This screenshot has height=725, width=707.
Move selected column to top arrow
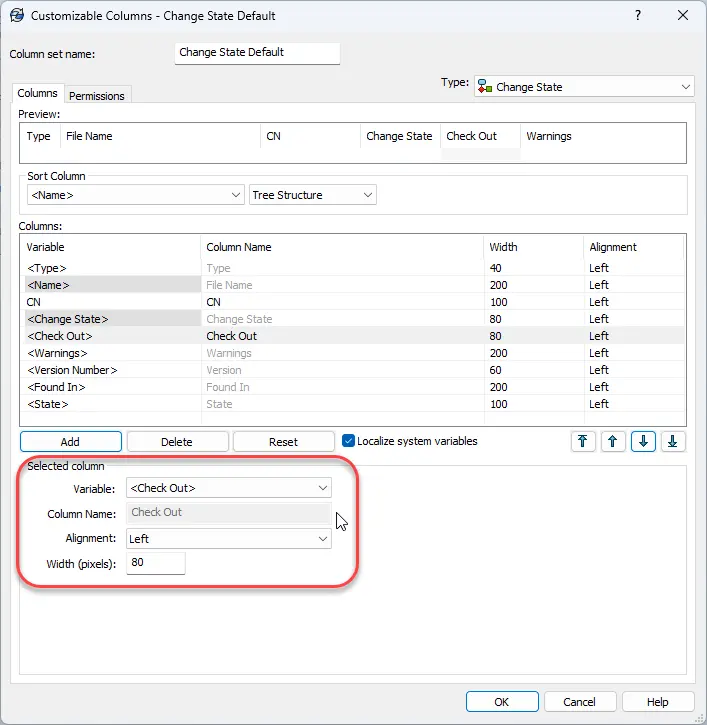point(583,441)
